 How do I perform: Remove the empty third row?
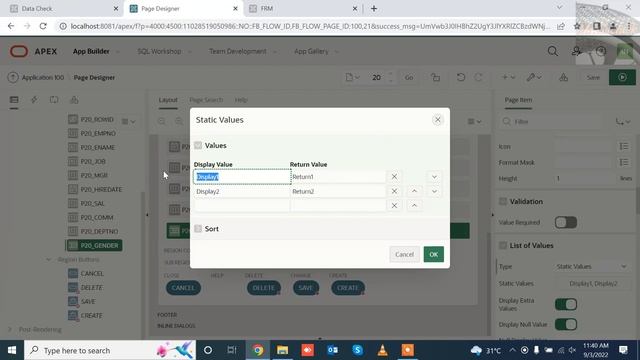(x=394, y=205)
